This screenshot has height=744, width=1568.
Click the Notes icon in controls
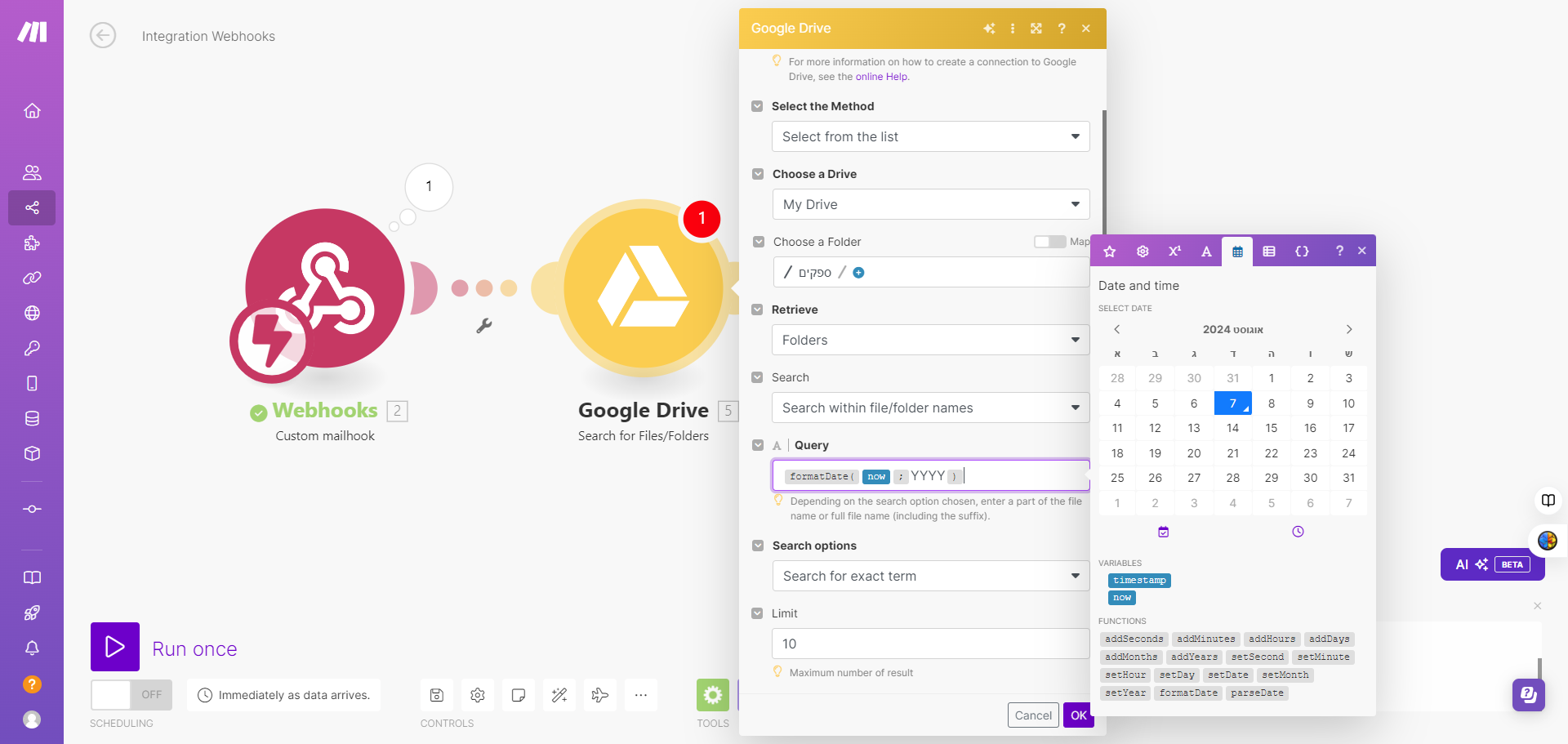(519, 695)
